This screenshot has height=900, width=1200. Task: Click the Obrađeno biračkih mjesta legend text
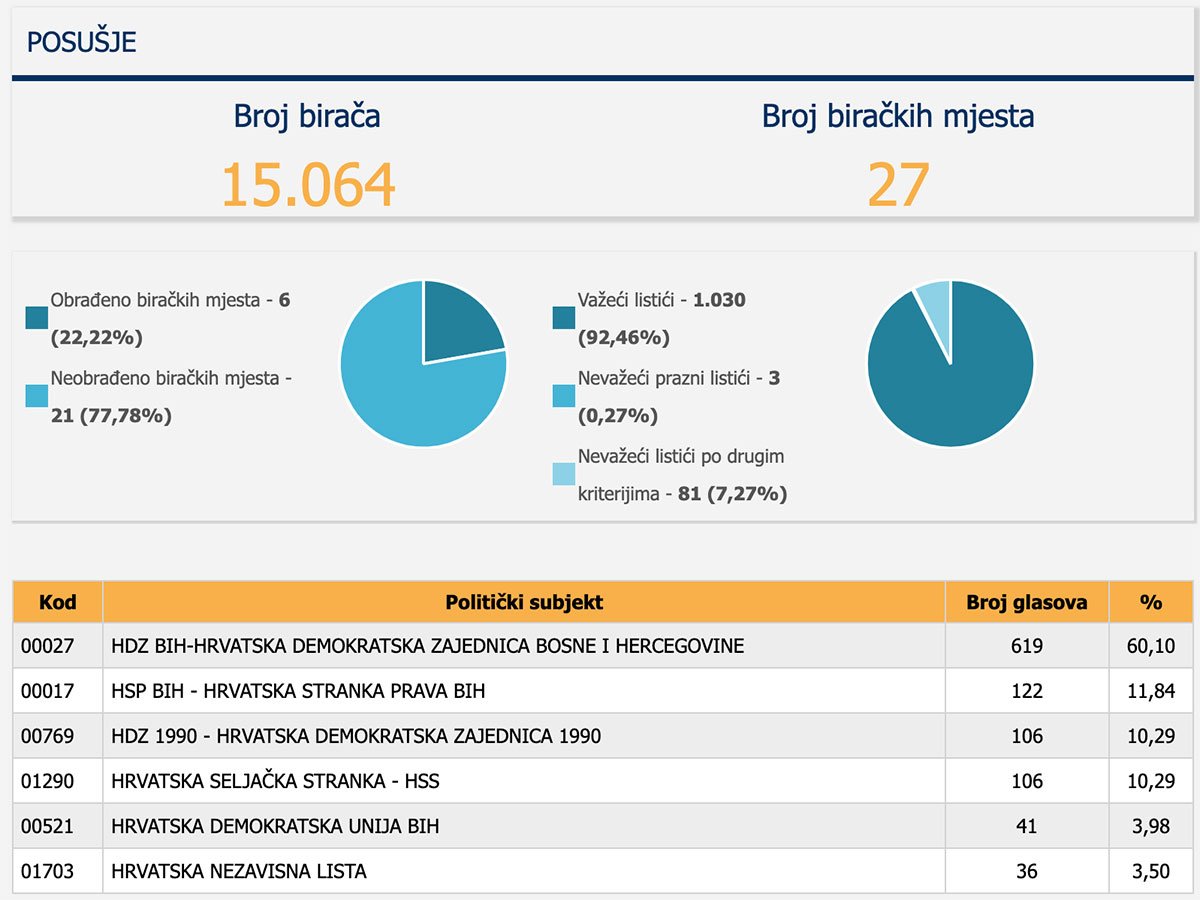pyautogui.click(x=170, y=318)
